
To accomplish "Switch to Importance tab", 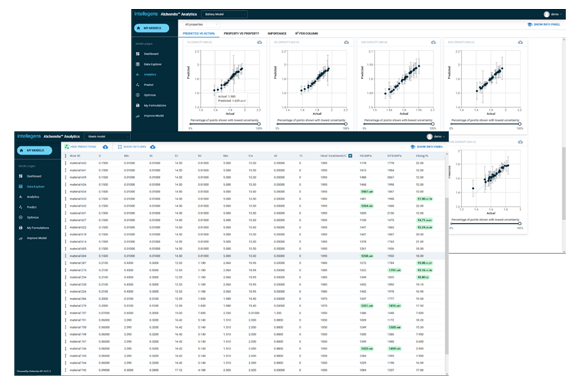I will (x=277, y=33).
